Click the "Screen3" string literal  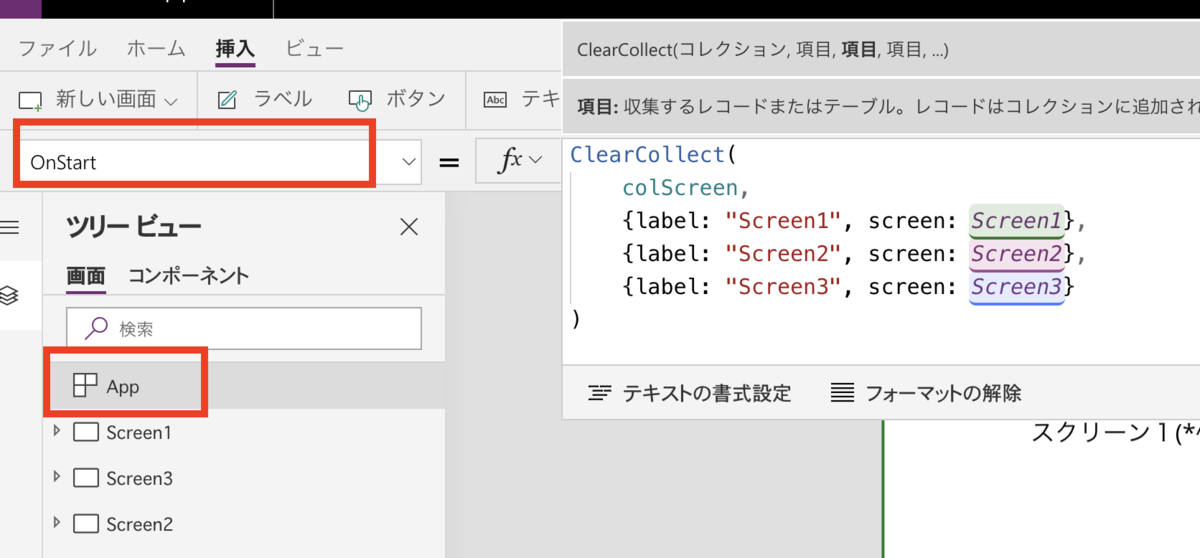[x=783, y=287]
